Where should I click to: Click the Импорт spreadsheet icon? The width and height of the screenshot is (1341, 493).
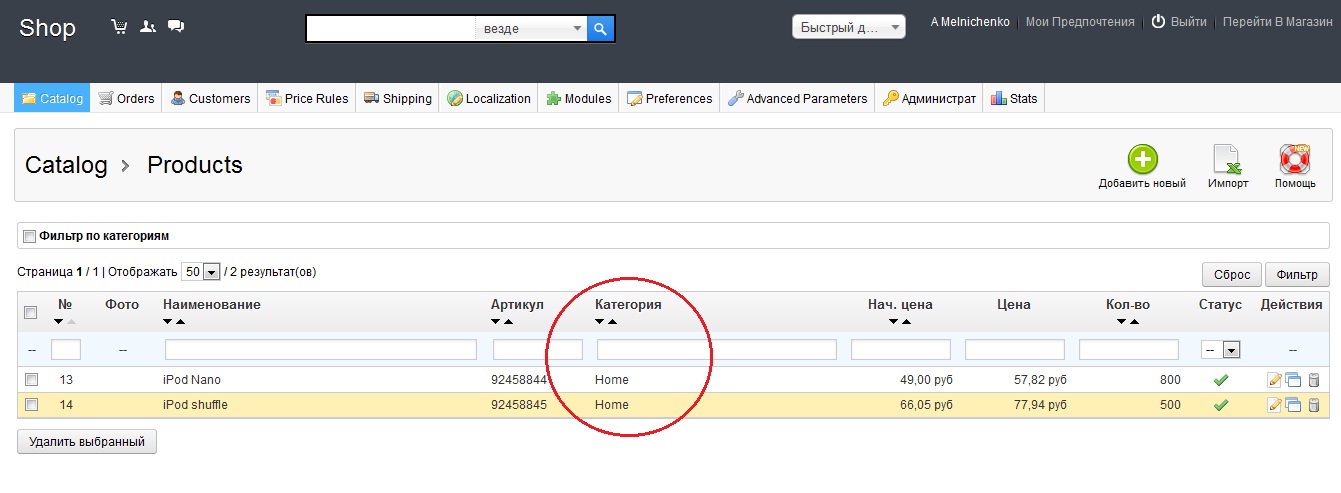1227,160
